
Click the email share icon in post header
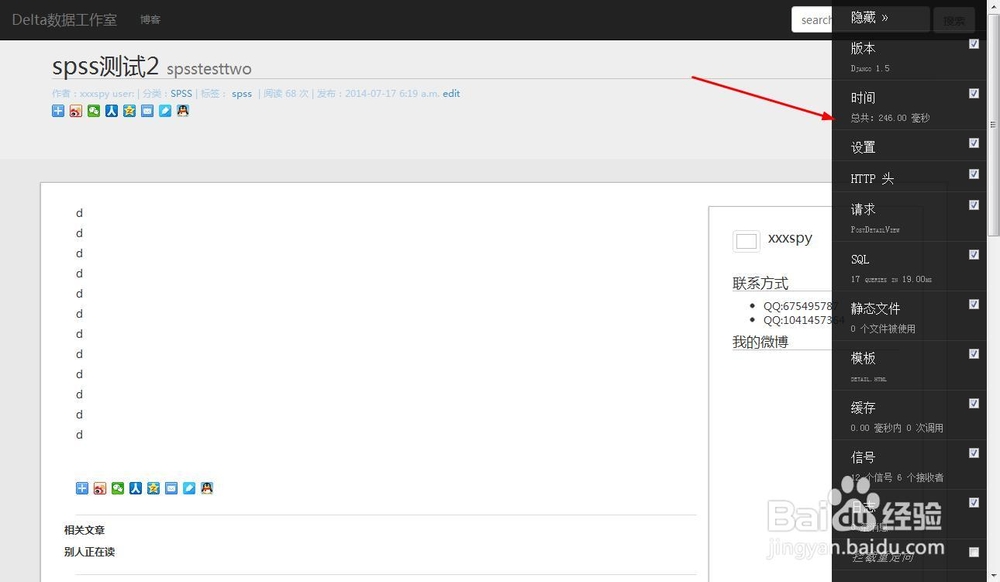(x=147, y=111)
